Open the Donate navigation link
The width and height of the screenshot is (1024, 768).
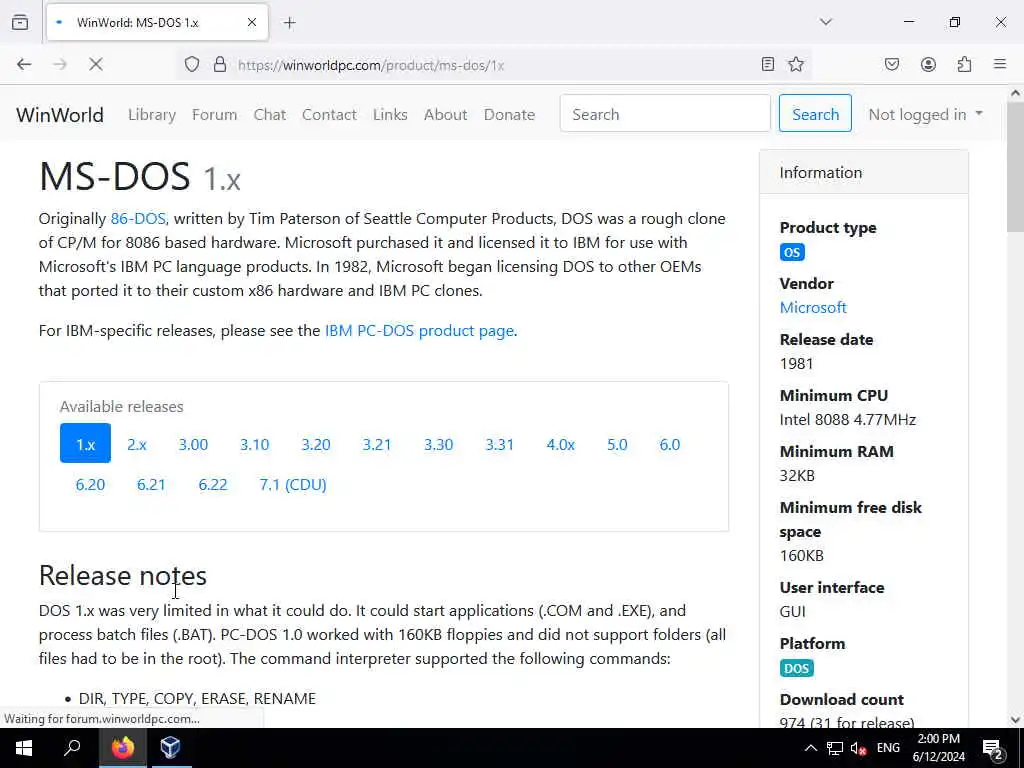coord(509,114)
